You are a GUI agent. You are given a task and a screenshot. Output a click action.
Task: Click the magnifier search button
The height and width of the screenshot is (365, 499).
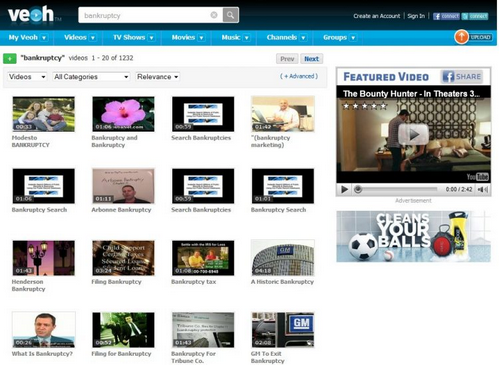tap(230, 15)
